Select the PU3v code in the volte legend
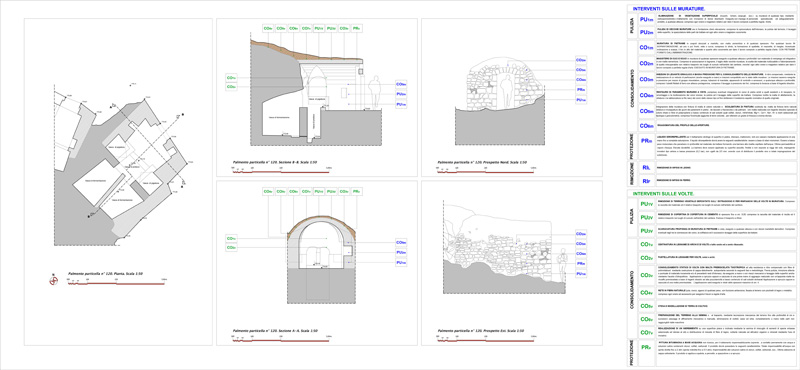This screenshot has width=800, height=370. pyautogui.click(x=646, y=231)
